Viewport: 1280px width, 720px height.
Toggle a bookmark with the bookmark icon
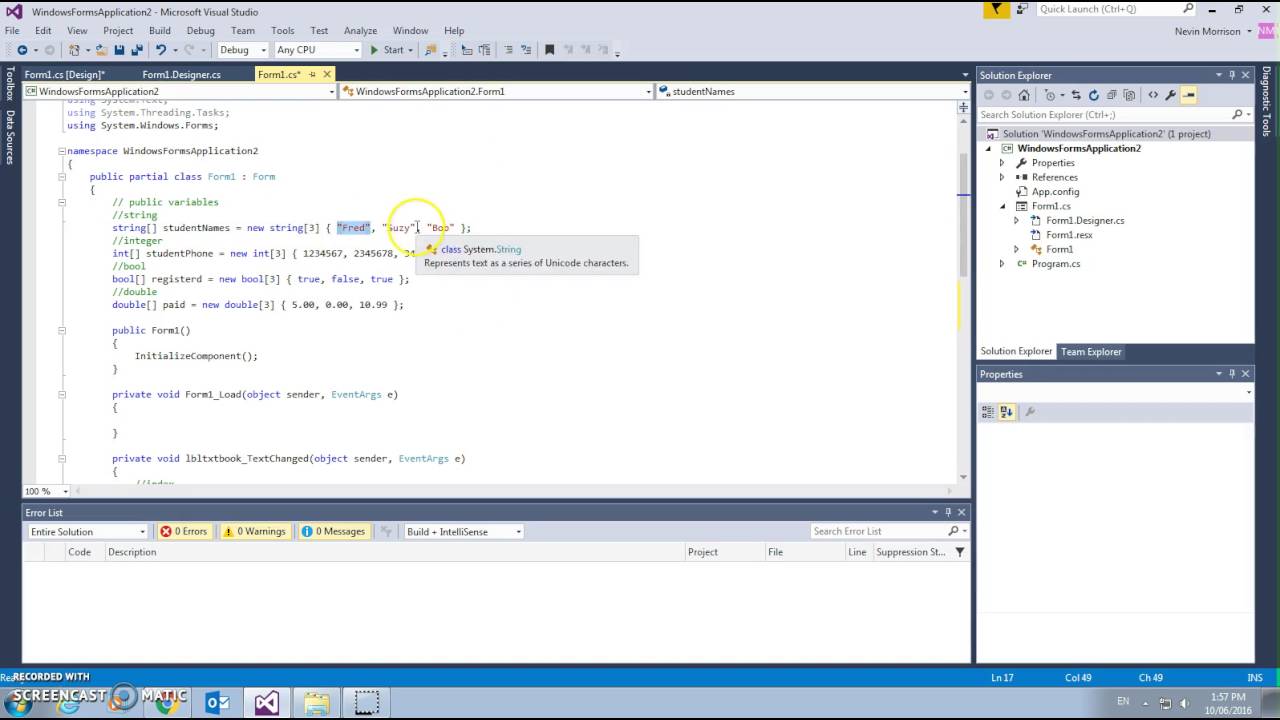click(549, 50)
